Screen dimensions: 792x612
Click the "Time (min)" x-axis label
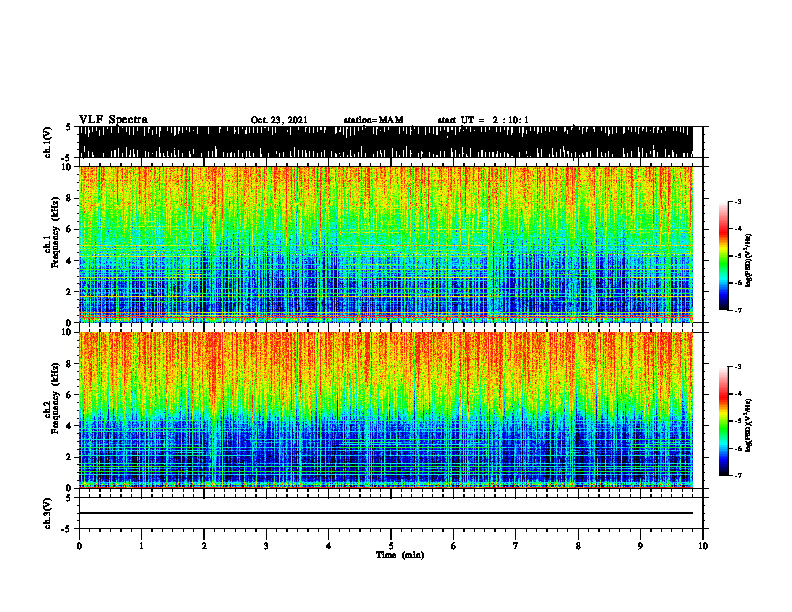(x=400, y=555)
